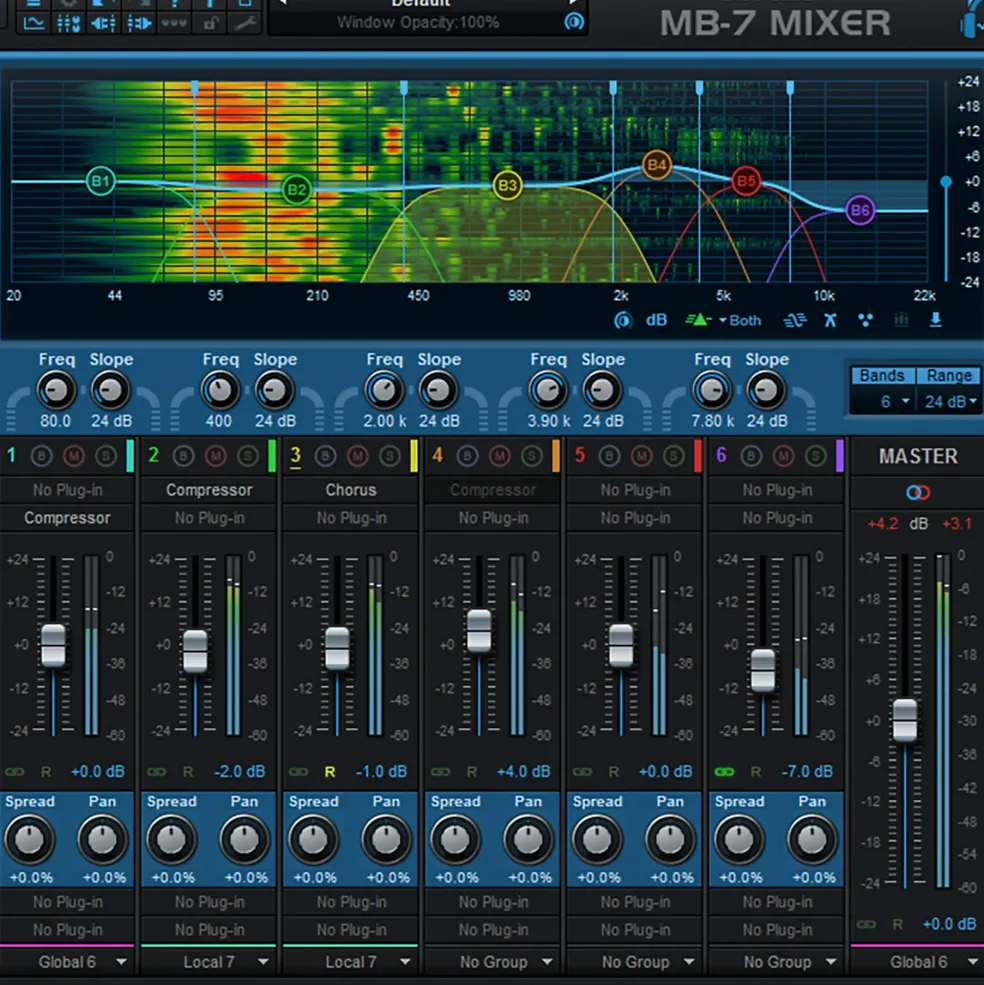Open band 2 group dropdown showing Local 7
The image size is (984, 985).
(209, 962)
